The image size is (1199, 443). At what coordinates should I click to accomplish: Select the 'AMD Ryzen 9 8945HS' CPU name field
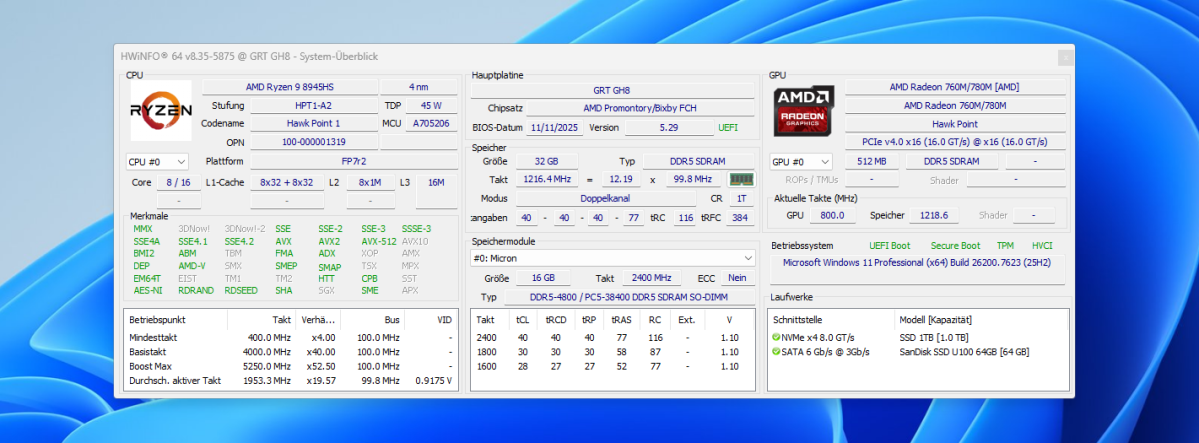click(x=291, y=87)
